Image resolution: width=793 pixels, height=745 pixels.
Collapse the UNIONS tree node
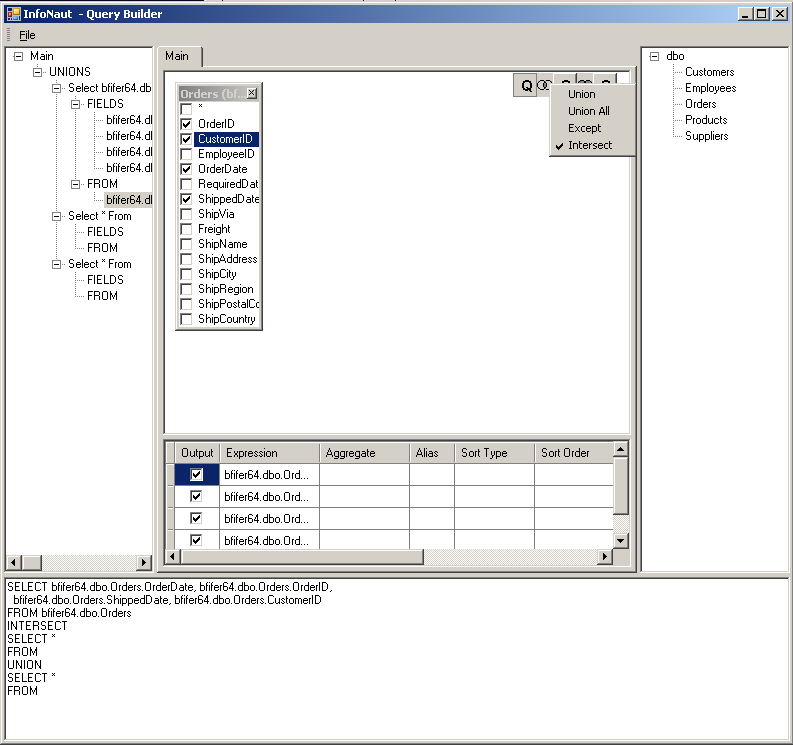pyautogui.click(x=38, y=72)
